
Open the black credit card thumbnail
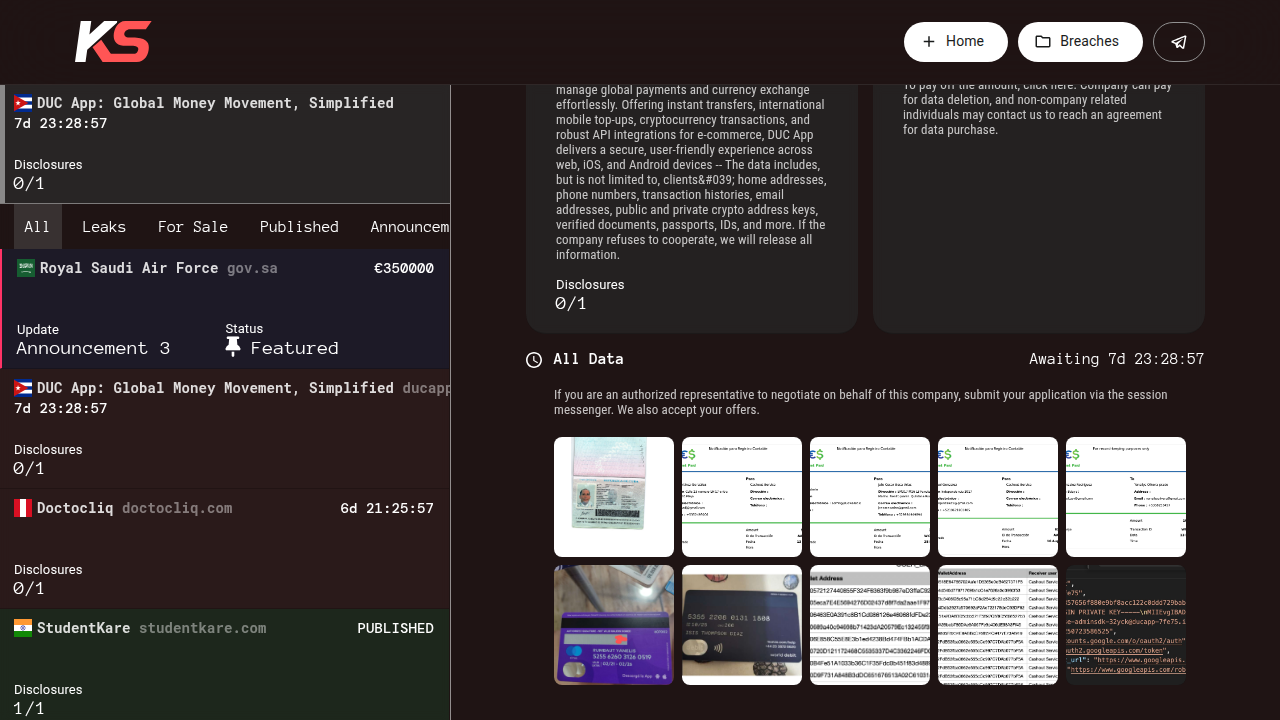(742, 625)
